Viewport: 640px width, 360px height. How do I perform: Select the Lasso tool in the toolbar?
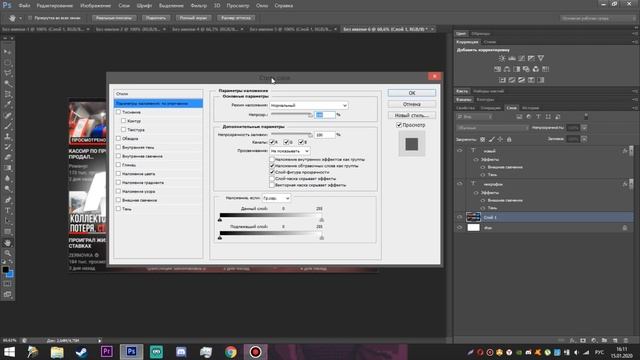pos(7,73)
